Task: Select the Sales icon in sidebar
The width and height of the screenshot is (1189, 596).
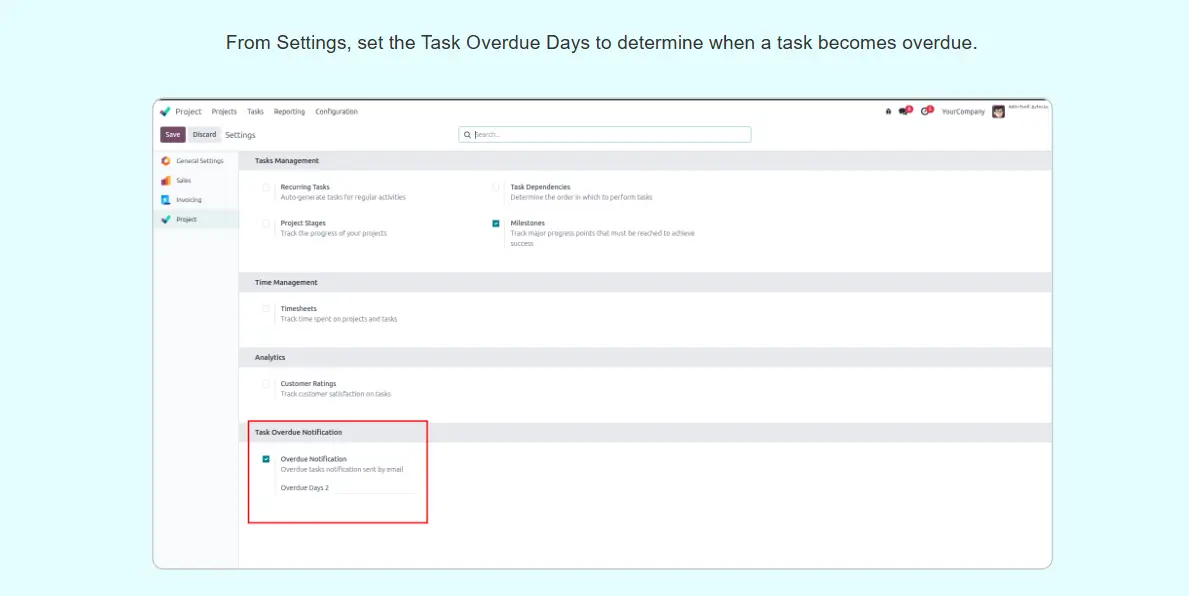Action: 166,181
